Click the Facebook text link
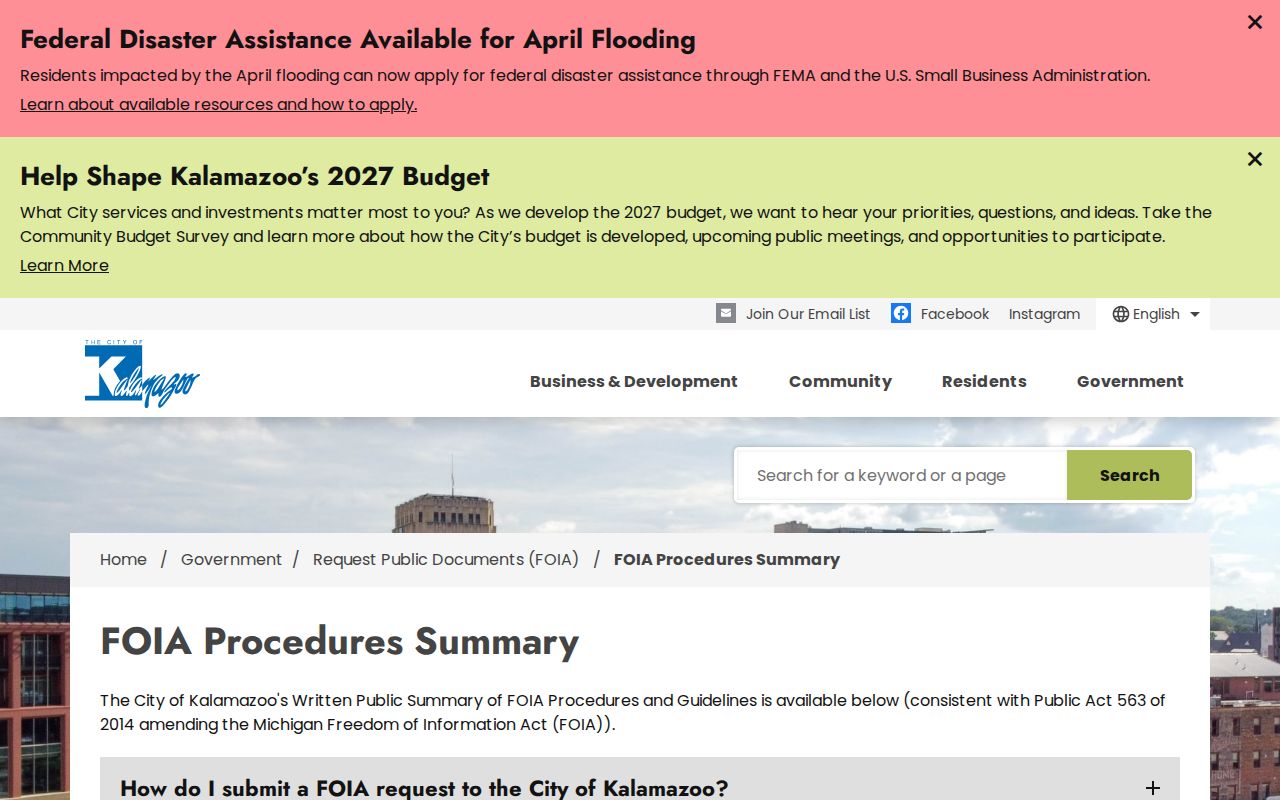This screenshot has height=800, width=1280. point(955,314)
